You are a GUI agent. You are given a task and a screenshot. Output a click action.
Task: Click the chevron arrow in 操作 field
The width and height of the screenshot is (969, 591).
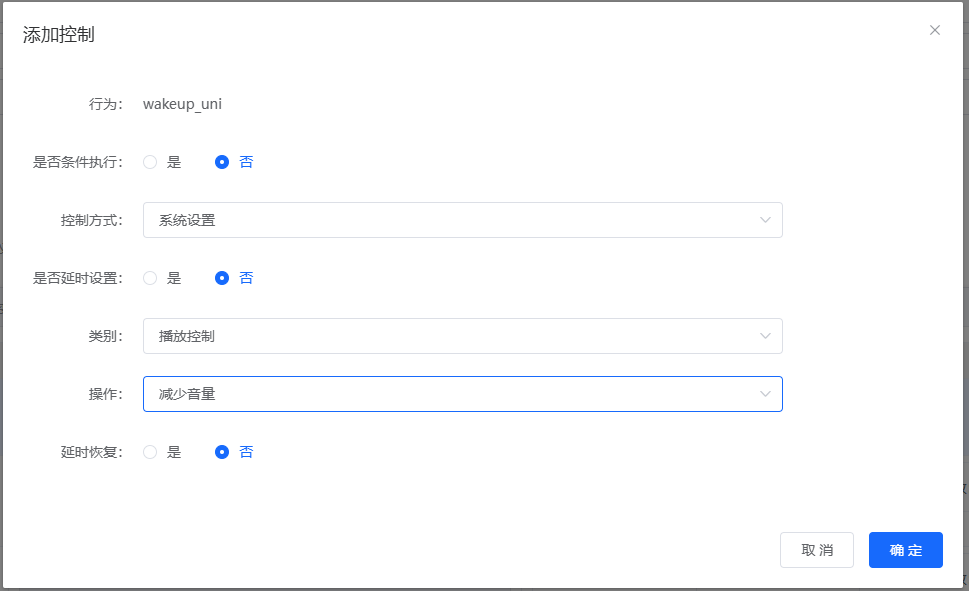pyautogui.click(x=765, y=394)
